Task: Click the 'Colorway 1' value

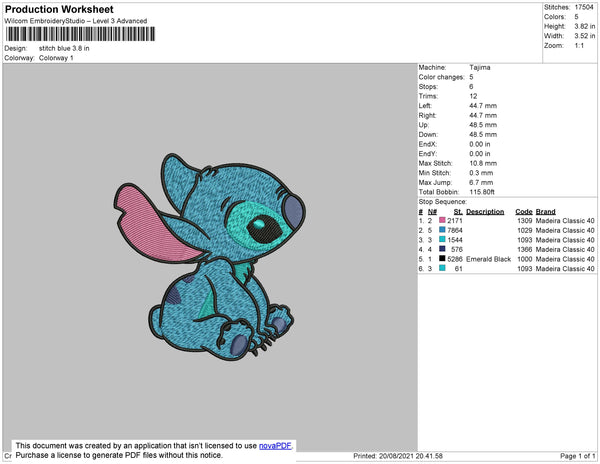Action: click(56, 58)
